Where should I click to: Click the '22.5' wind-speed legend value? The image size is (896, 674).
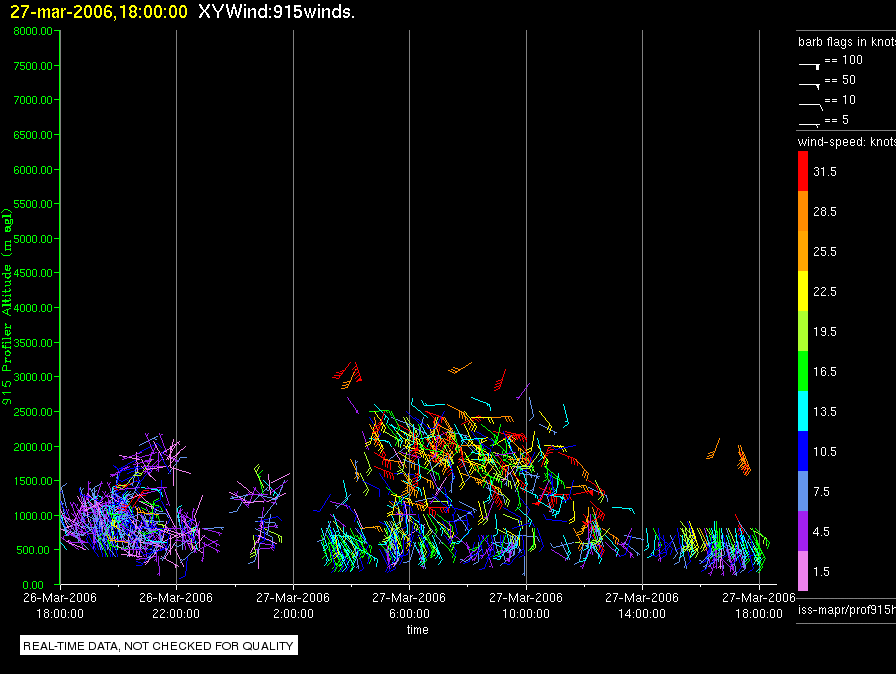(x=825, y=292)
